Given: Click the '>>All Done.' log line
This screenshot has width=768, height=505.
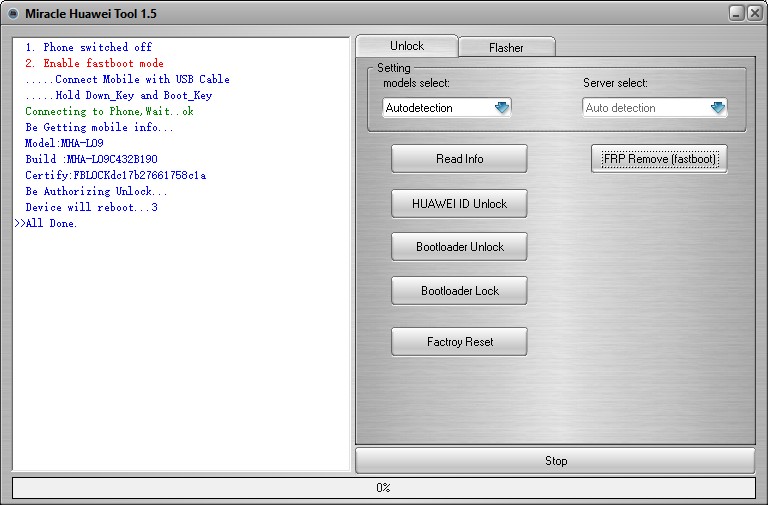Looking at the screenshot, I should point(46,223).
